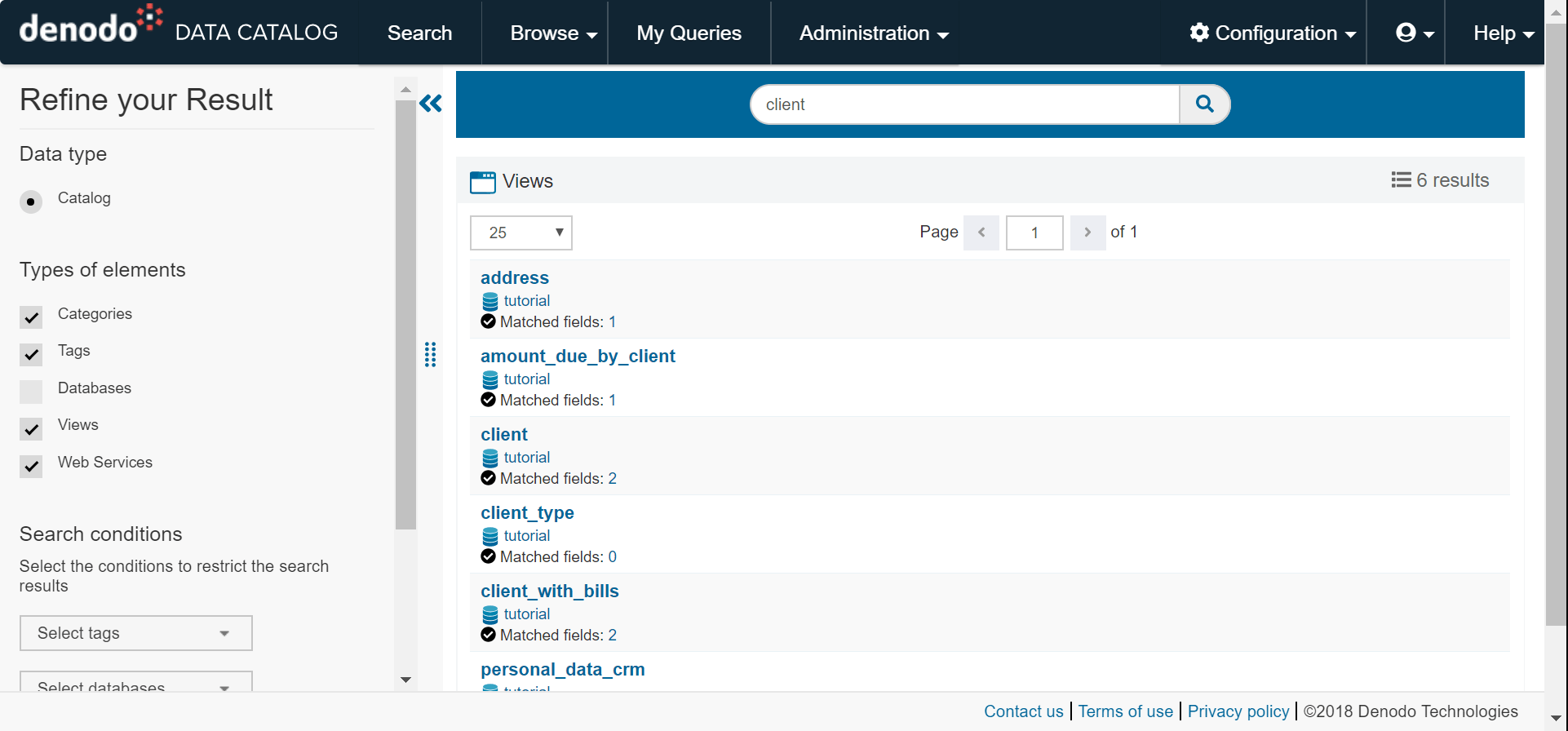Click the check icon for amount_due_by_client matched fields
The height and width of the screenshot is (731, 1568).
tap(489, 400)
